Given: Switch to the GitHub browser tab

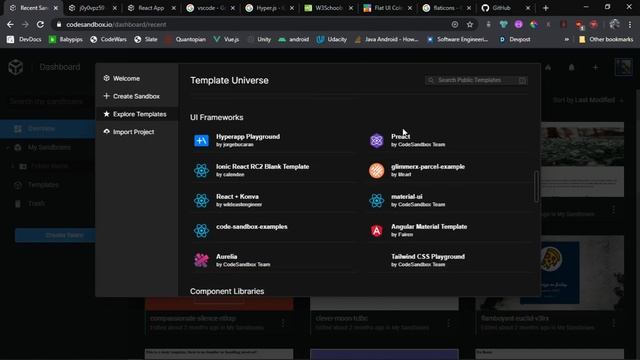Looking at the screenshot, I should click(501, 8).
